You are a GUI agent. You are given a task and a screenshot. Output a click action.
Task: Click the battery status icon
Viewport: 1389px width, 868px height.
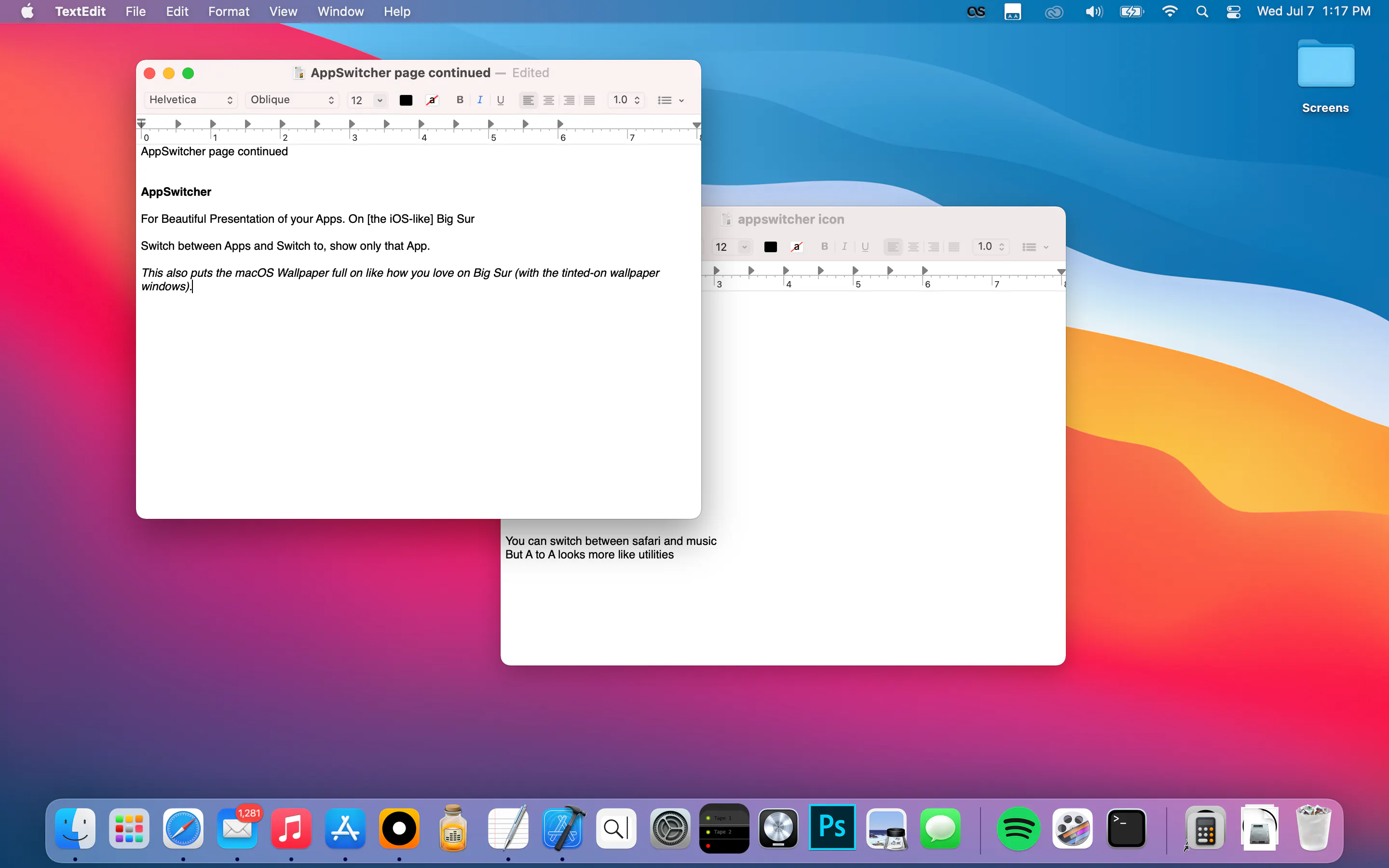1131,12
